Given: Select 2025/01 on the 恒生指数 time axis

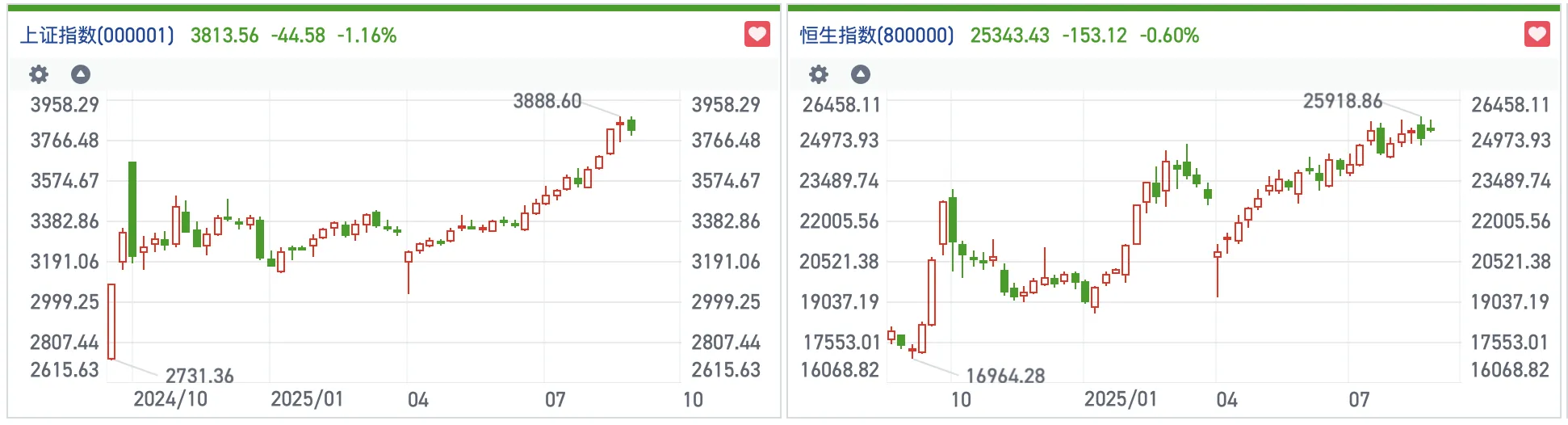Looking at the screenshot, I should (x=1120, y=399).
